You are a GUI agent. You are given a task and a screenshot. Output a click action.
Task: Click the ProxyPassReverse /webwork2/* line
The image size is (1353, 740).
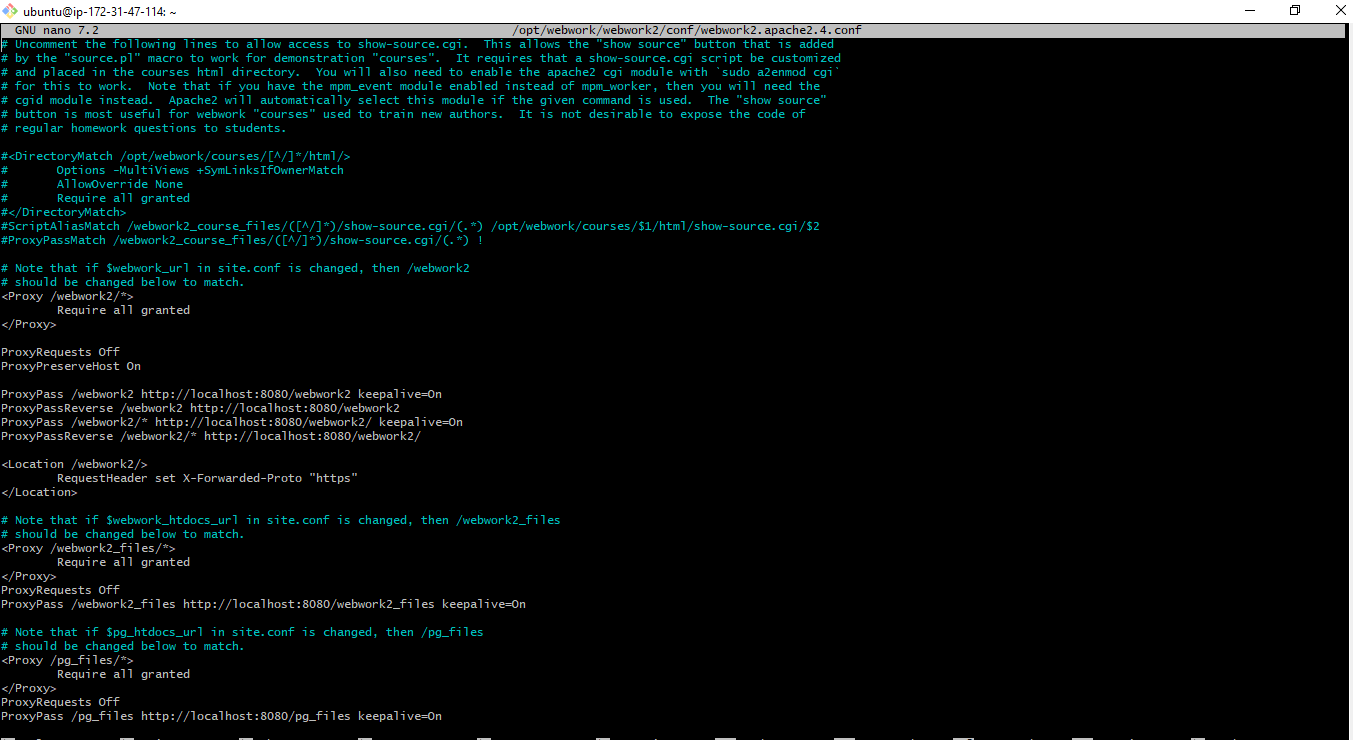tap(211, 436)
